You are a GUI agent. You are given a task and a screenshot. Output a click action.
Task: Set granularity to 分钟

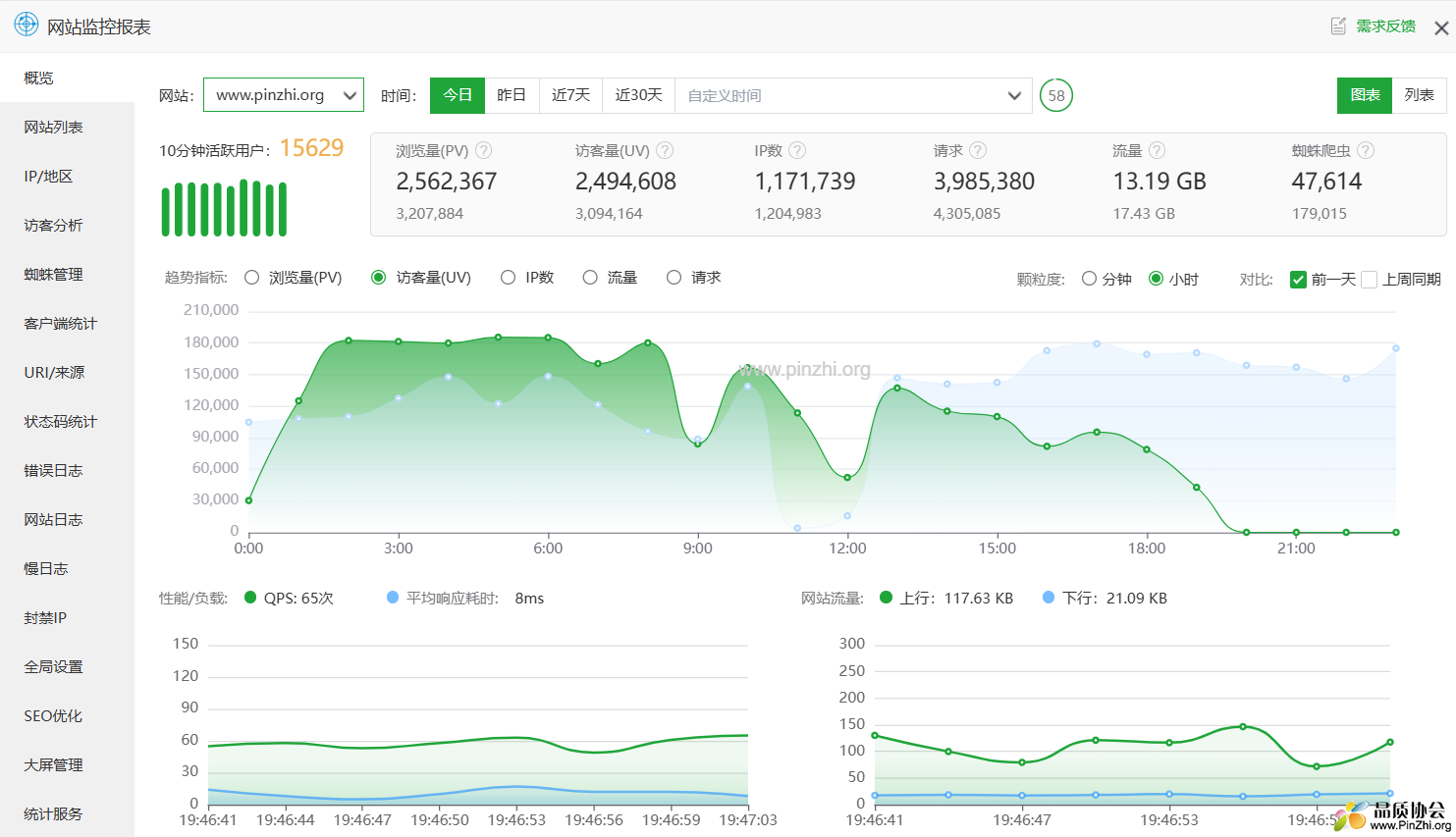tap(1089, 279)
